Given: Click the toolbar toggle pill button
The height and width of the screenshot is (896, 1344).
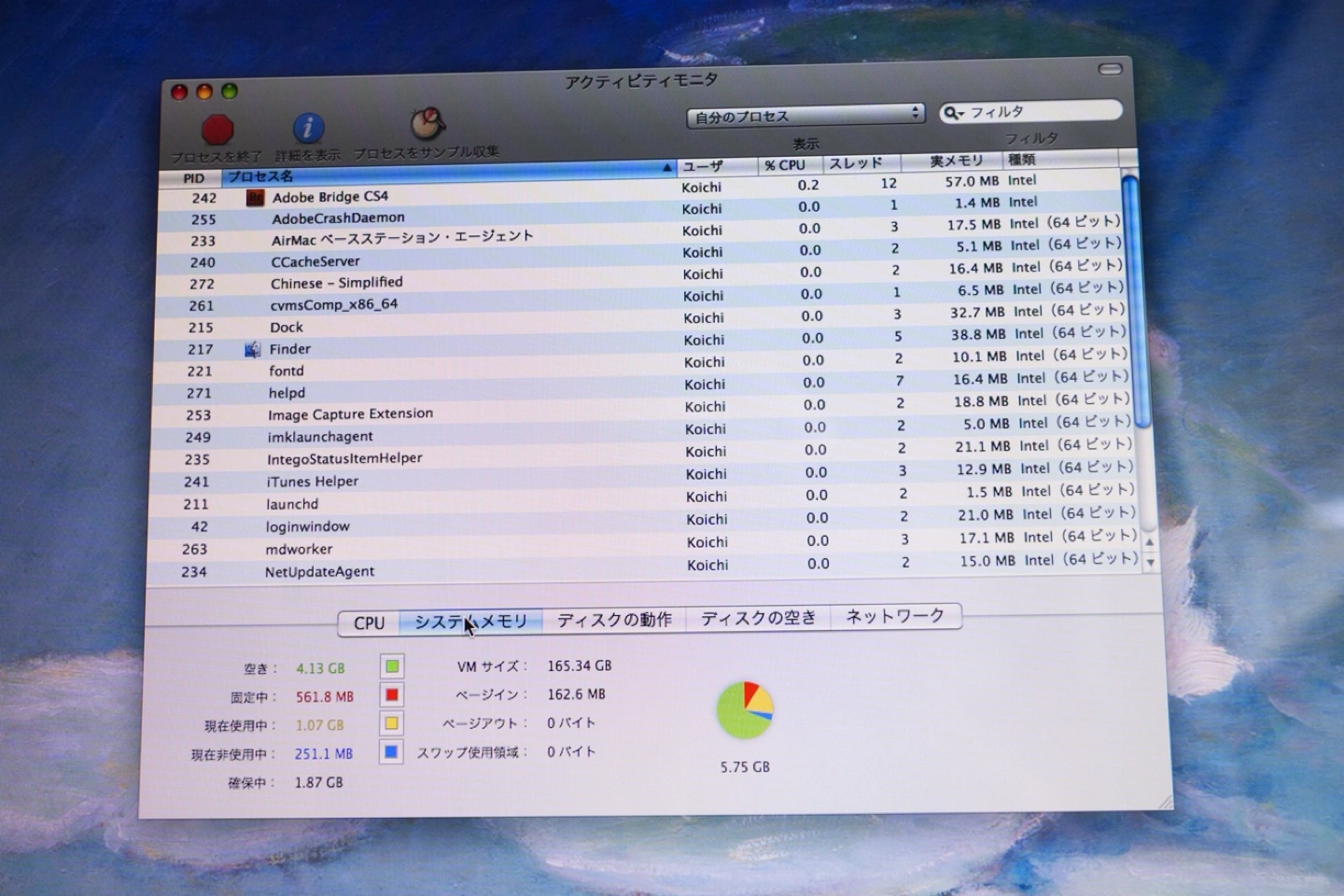Looking at the screenshot, I should [1110, 69].
